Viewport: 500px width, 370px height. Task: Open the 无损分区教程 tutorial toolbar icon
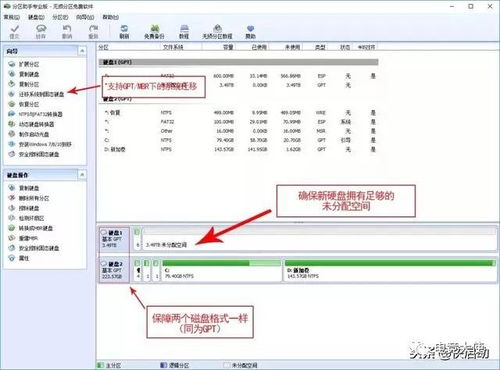(x=217, y=32)
